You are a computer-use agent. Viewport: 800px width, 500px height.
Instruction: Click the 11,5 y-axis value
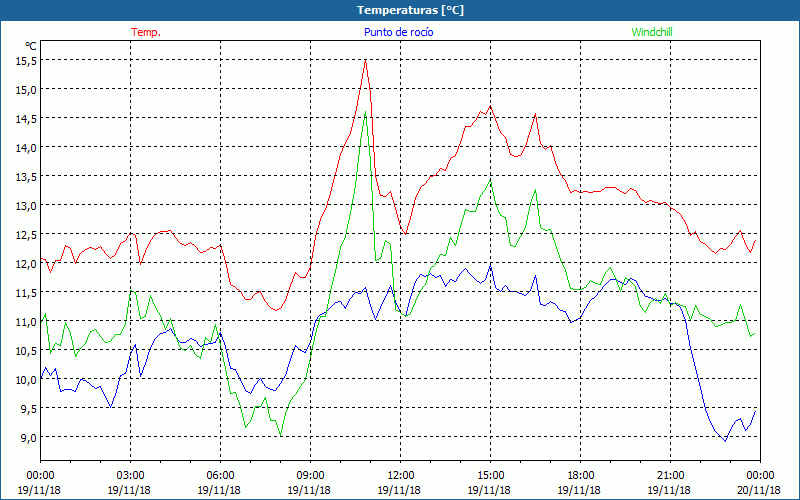27,292
